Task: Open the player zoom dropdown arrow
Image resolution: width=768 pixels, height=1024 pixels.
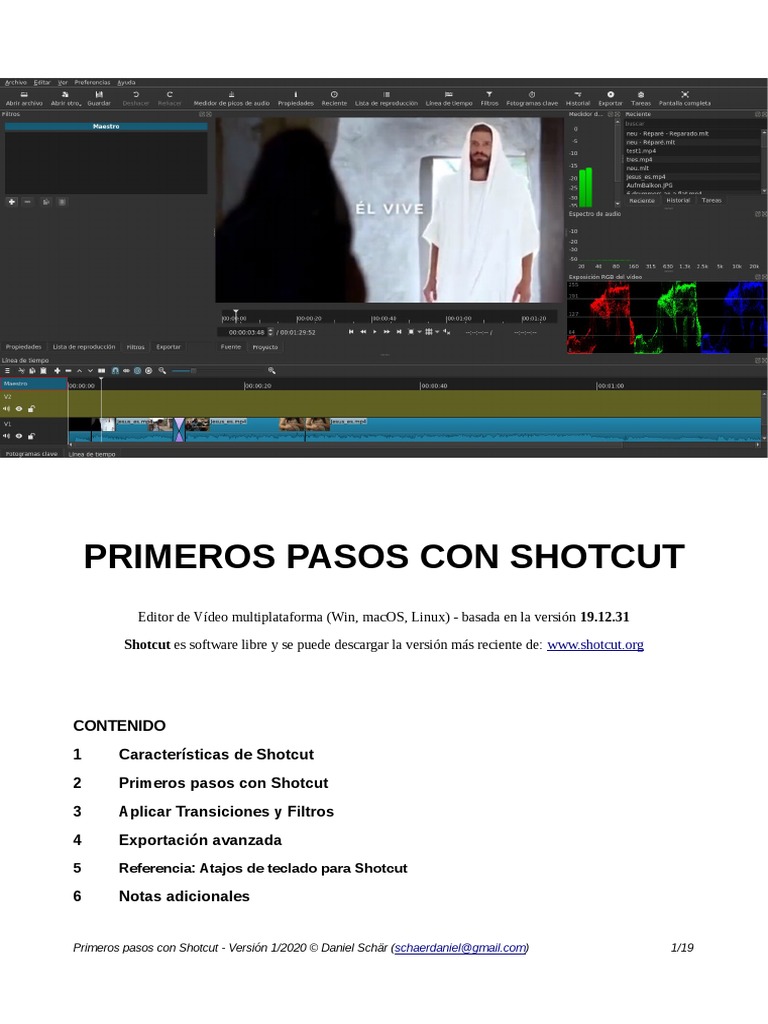Action: pyautogui.click(x=419, y=332)
